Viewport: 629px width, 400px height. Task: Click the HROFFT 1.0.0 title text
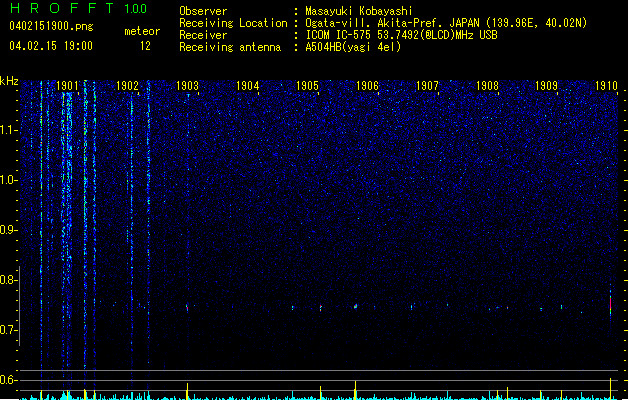78,8
